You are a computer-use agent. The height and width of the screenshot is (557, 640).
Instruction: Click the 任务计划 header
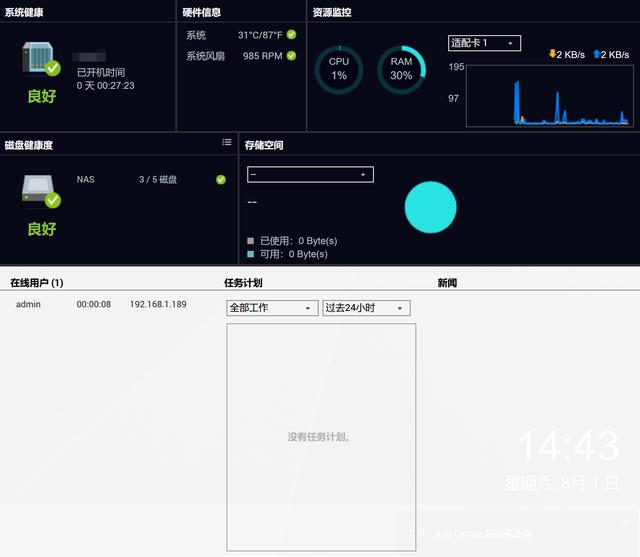coord(243,283)
